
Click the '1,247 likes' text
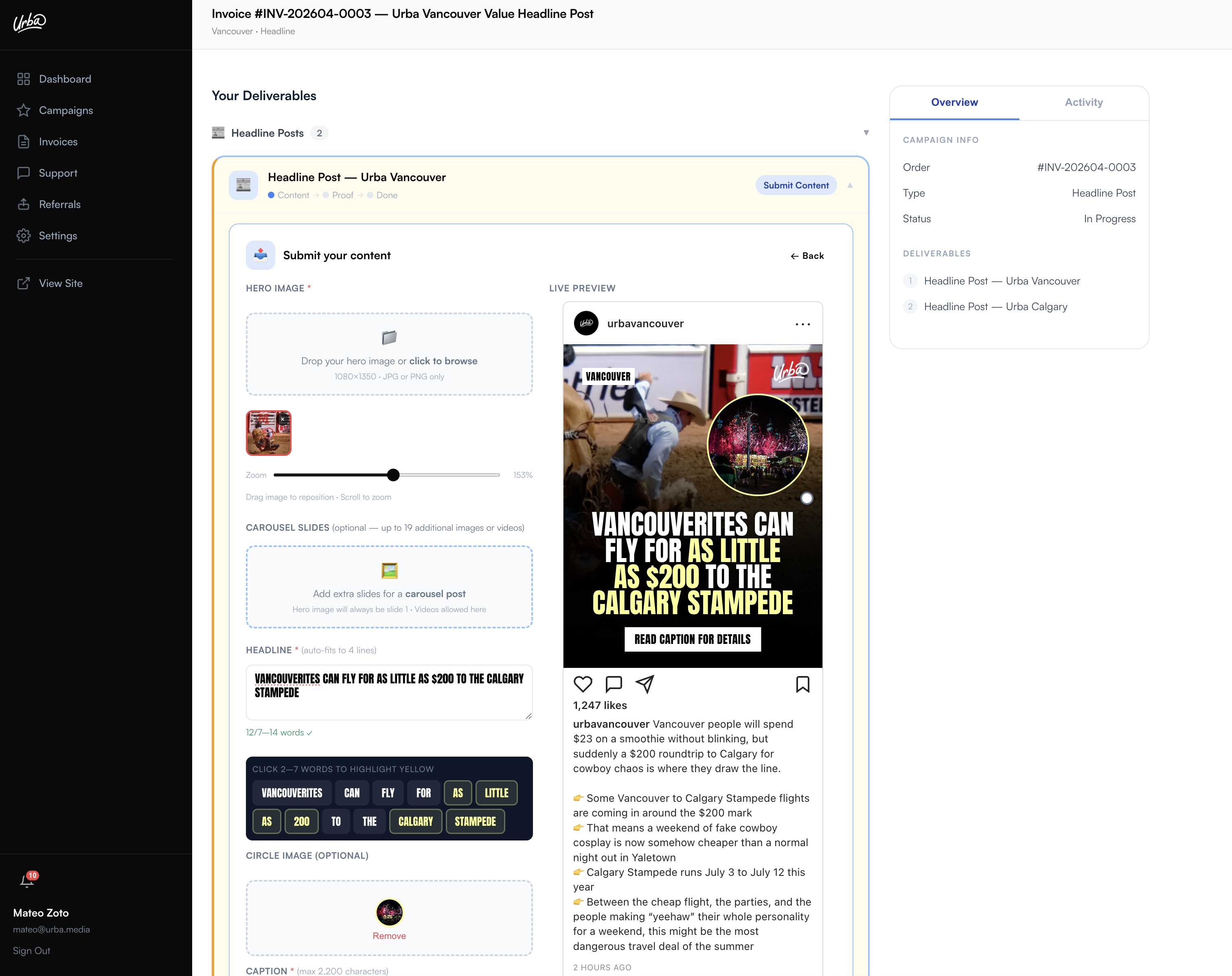600,705
